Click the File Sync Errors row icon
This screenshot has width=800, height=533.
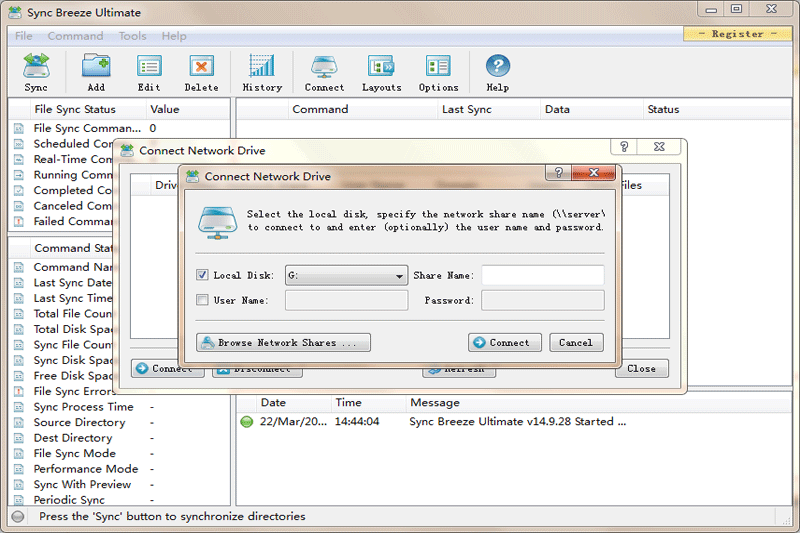click(19, 391)
